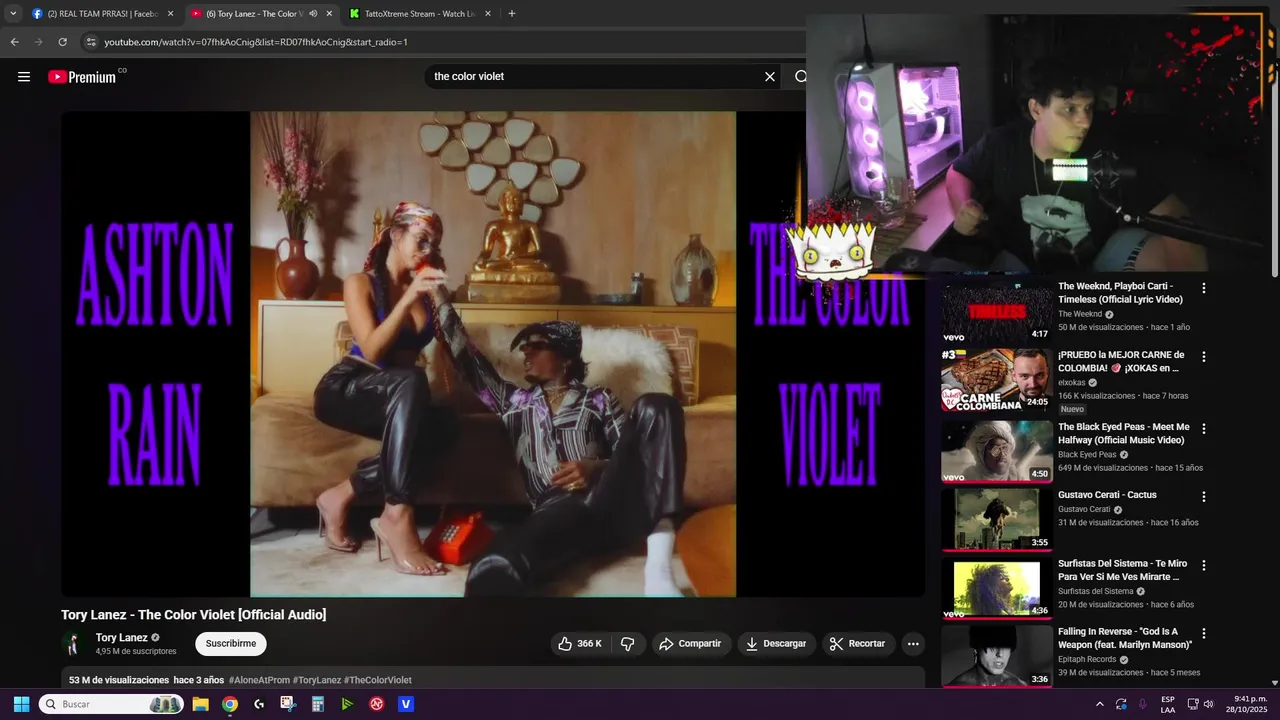This screenshot has height=720, width=1280.
Task: Open options menu for Gustavo Cerati Cactus
Action: [x=1204, y=497]
